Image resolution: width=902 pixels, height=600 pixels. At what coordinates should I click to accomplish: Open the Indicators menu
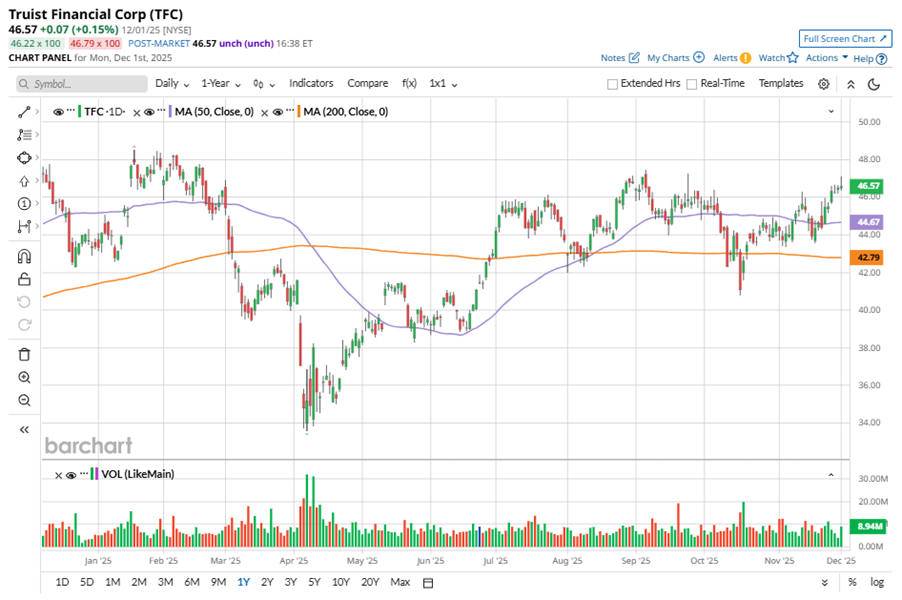311,84
